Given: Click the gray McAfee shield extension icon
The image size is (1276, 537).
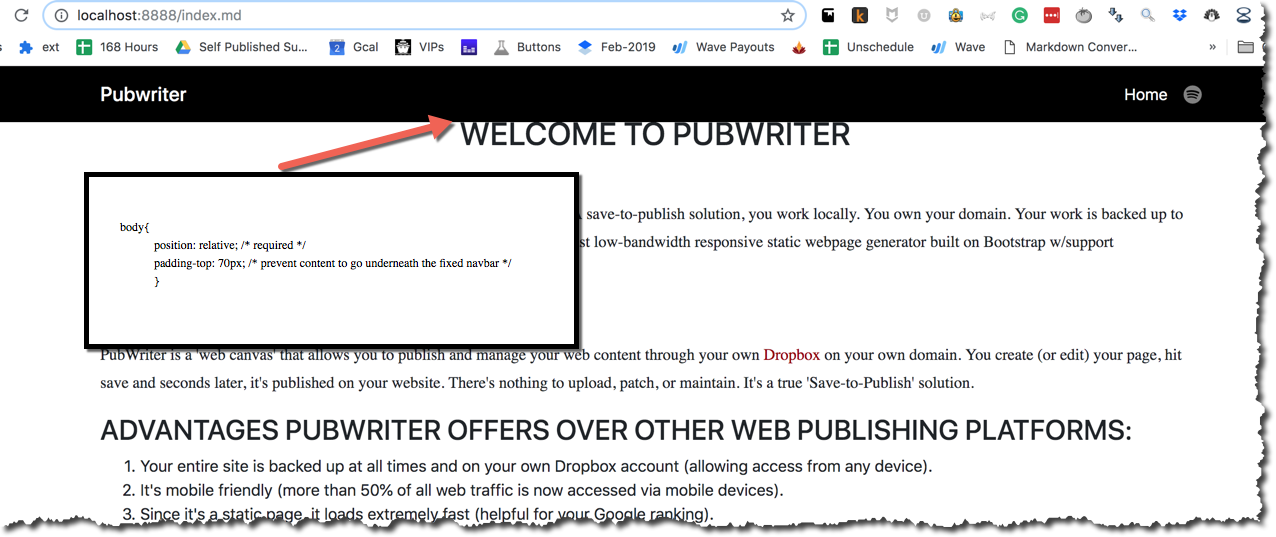Looking at the screenshot, I should [892, 15].
